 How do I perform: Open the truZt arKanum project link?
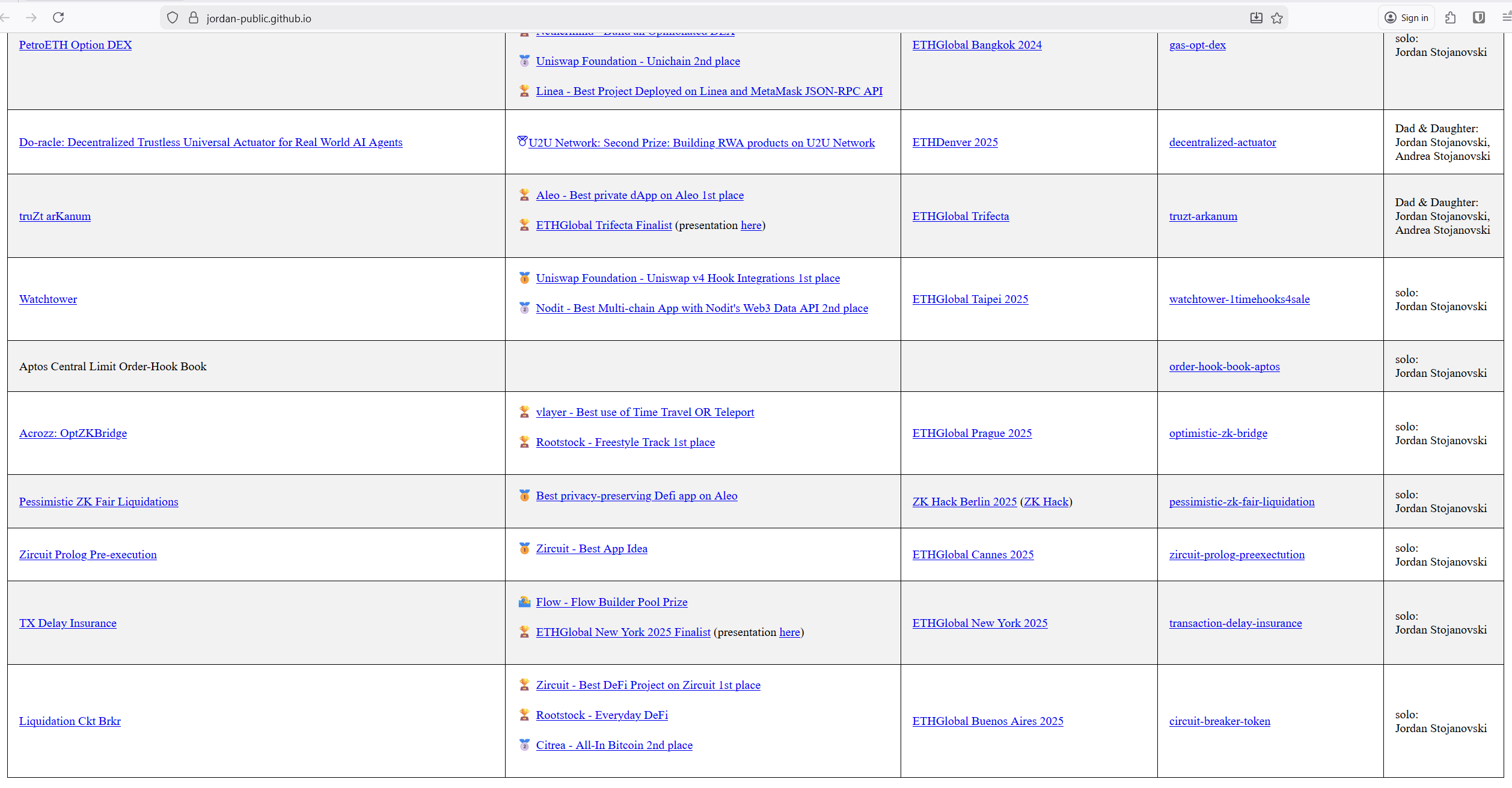[55, 216]
